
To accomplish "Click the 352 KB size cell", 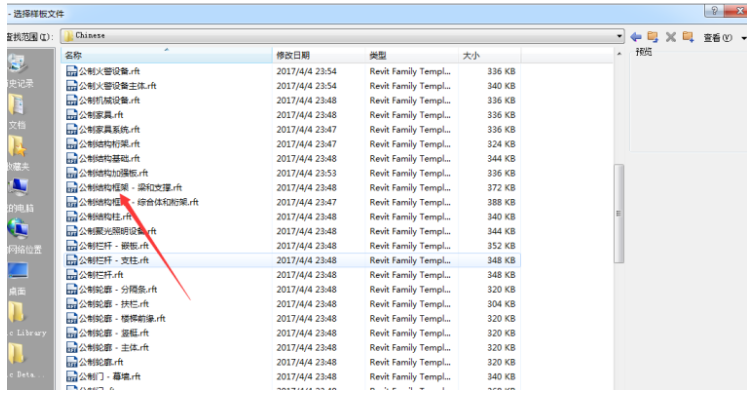I will (x=501, y=246).
